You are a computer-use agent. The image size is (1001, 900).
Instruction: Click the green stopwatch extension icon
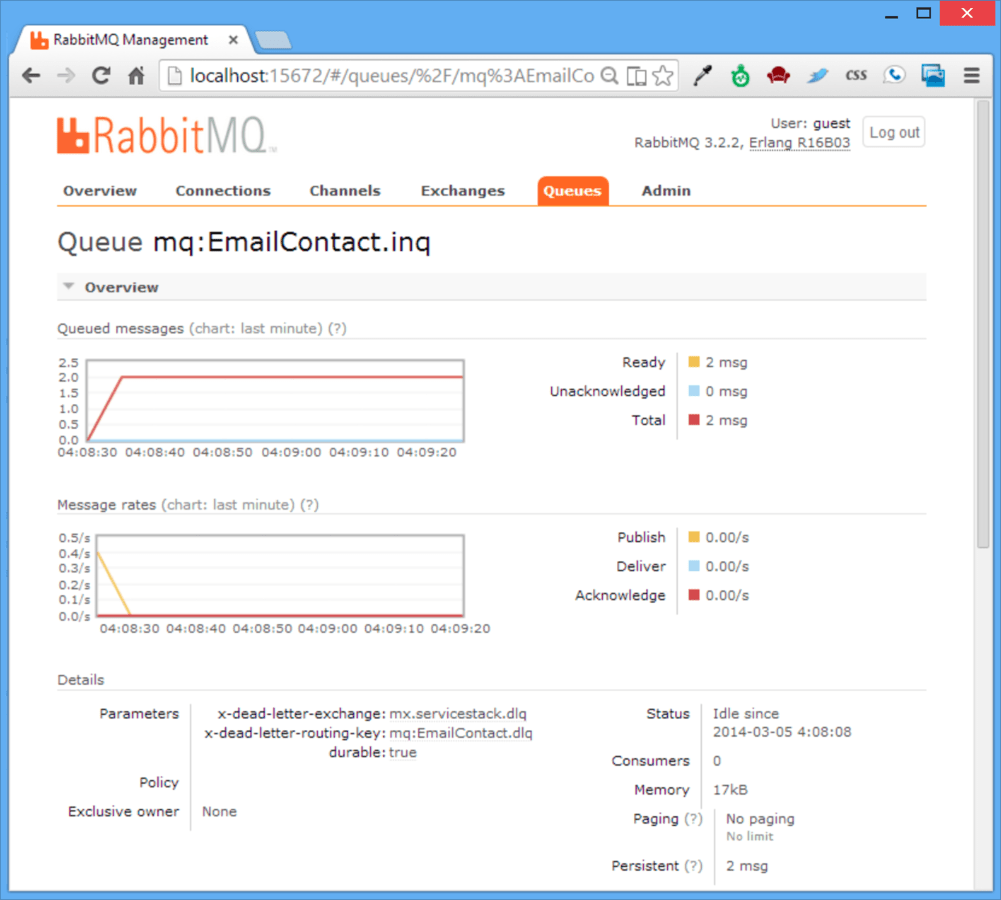point(741,74)
